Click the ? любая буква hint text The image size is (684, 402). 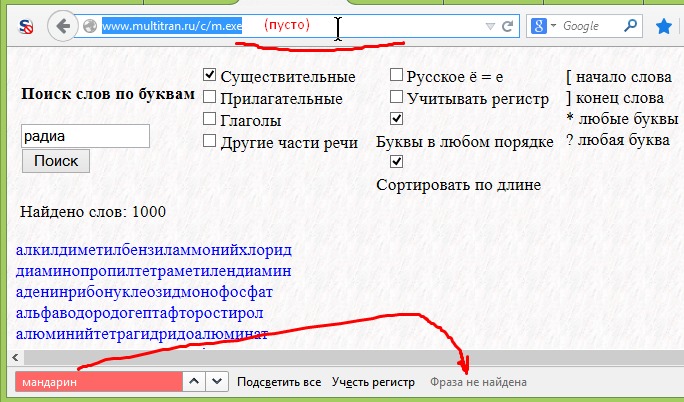[x=618, y=140]
